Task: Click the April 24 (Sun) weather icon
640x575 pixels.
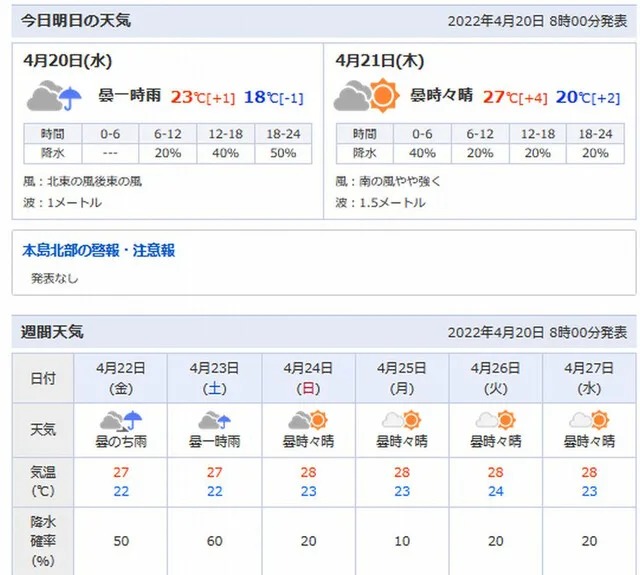Action: [307, 420]
